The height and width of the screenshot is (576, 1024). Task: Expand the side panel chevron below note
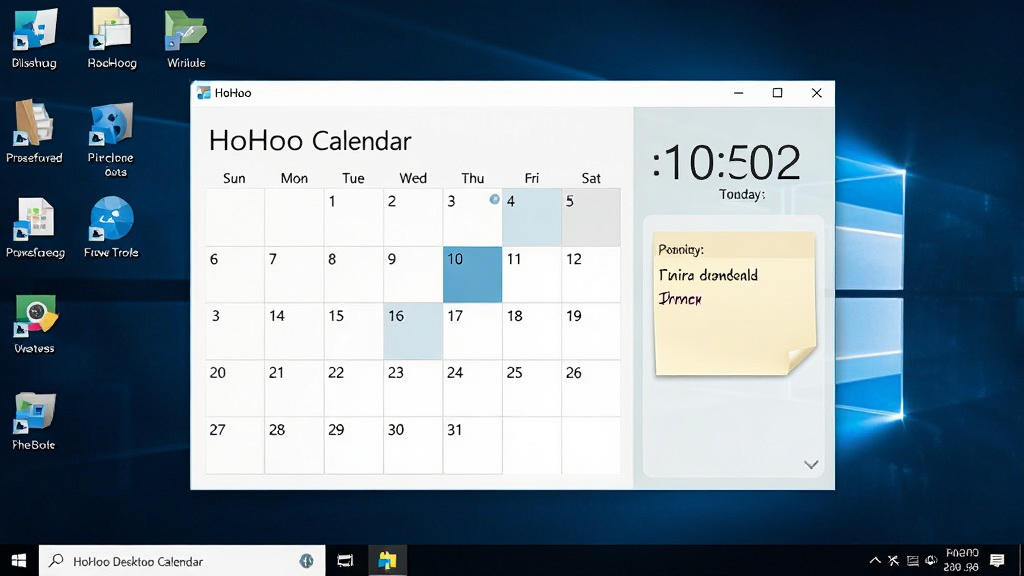click(x=811, y=464)
